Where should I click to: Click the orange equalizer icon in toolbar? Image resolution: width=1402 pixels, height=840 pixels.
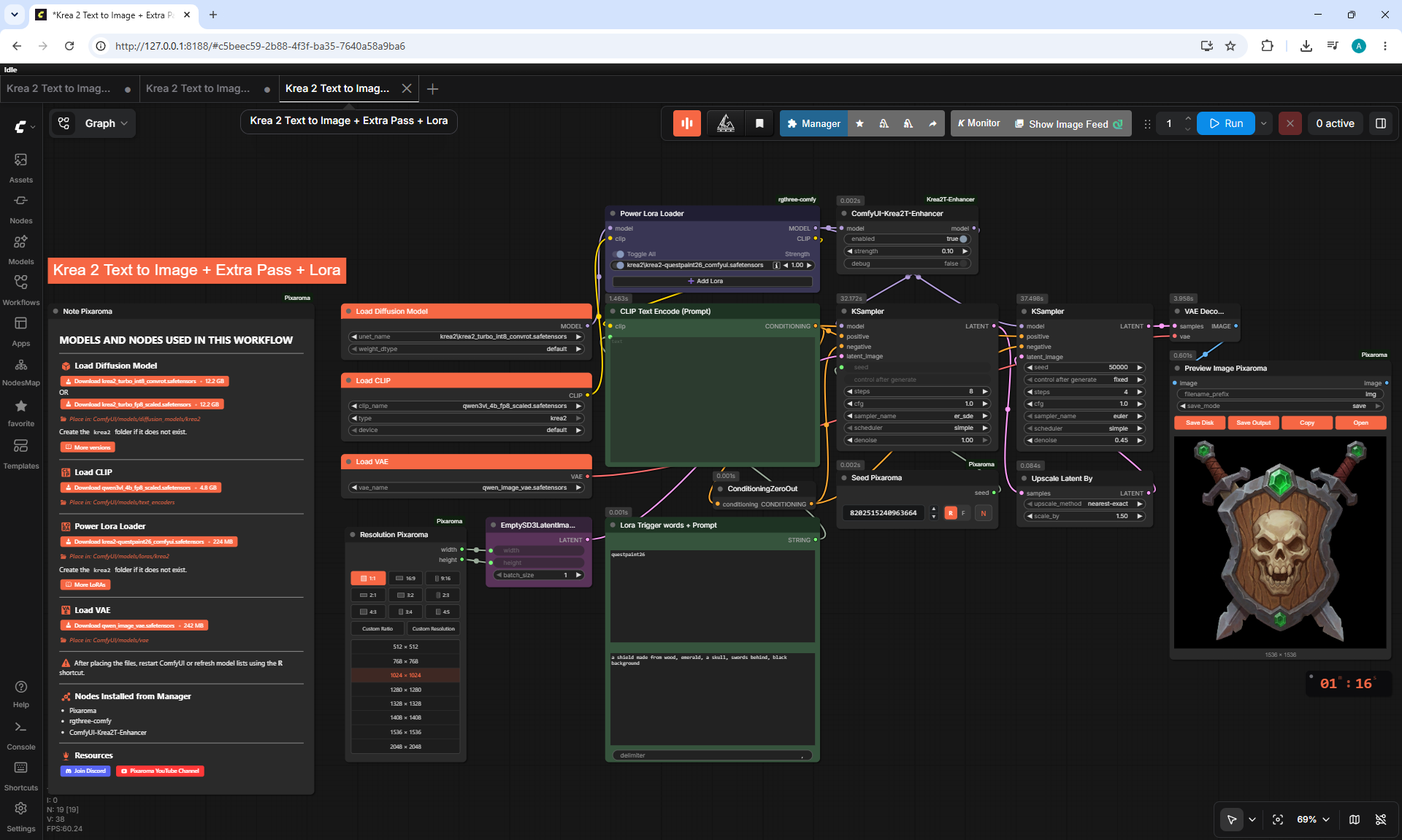687,123
